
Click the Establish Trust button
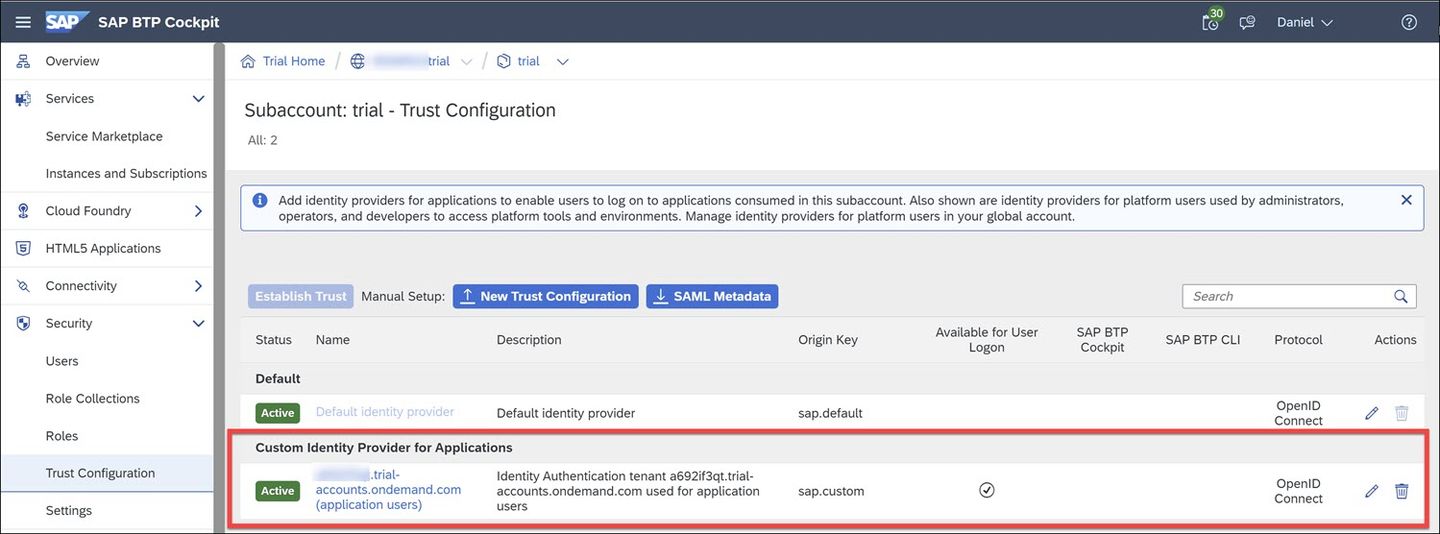pos(301,296)
